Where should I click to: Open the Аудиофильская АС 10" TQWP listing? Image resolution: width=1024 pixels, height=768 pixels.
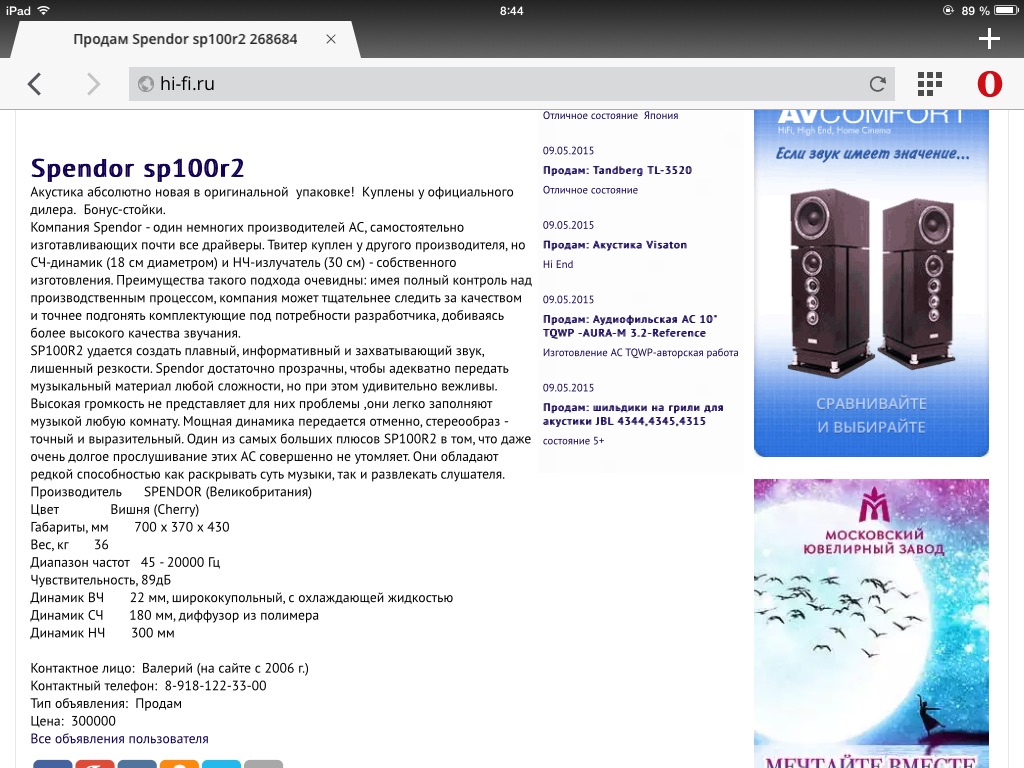point(630,326)
